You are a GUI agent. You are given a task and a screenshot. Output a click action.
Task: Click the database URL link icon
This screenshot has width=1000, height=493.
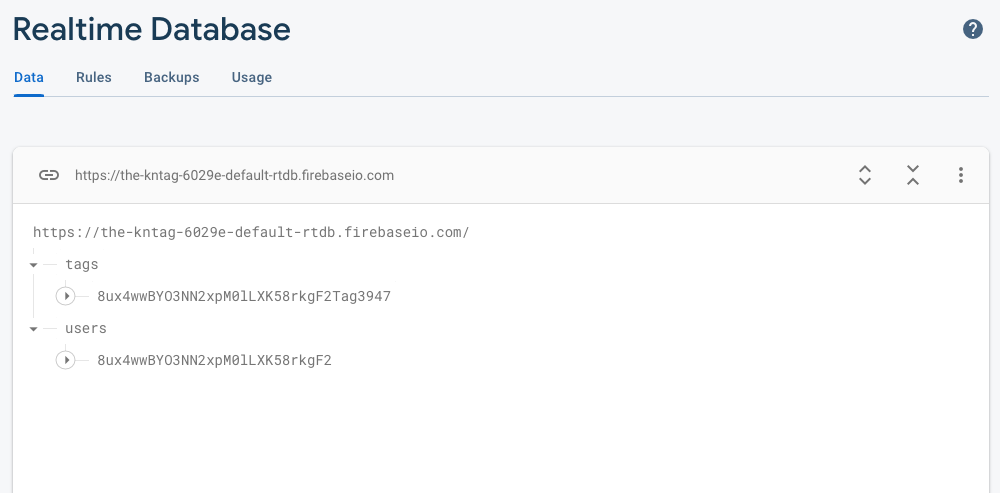pyautogui.click(x=49, y=175)
